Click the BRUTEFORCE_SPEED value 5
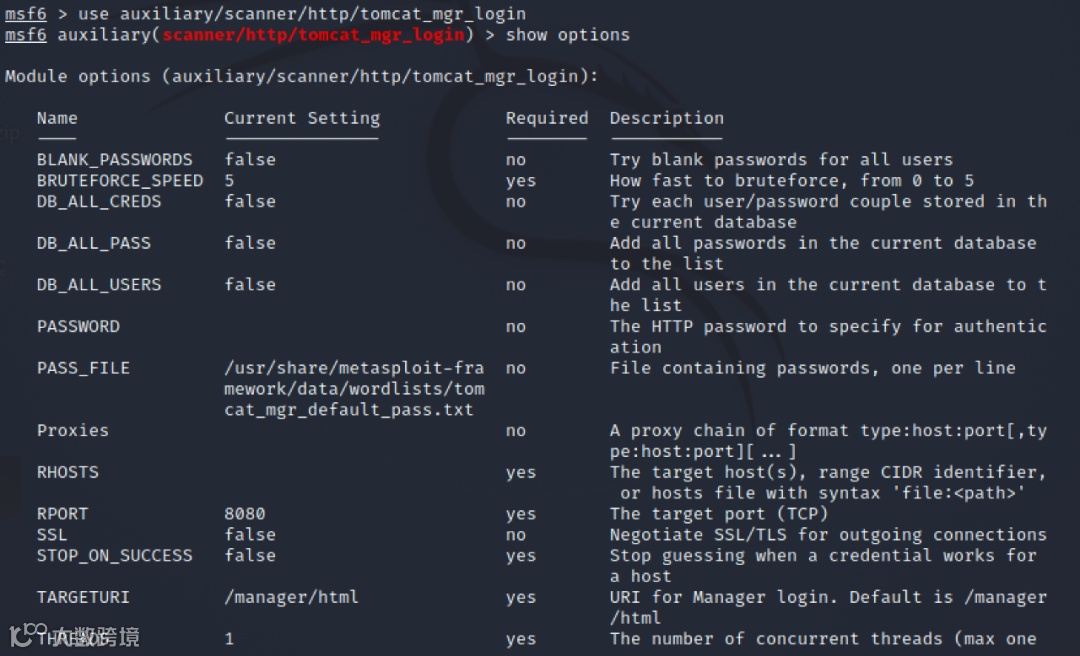This screenshot has width=1080, height=656. coord(230,181)
